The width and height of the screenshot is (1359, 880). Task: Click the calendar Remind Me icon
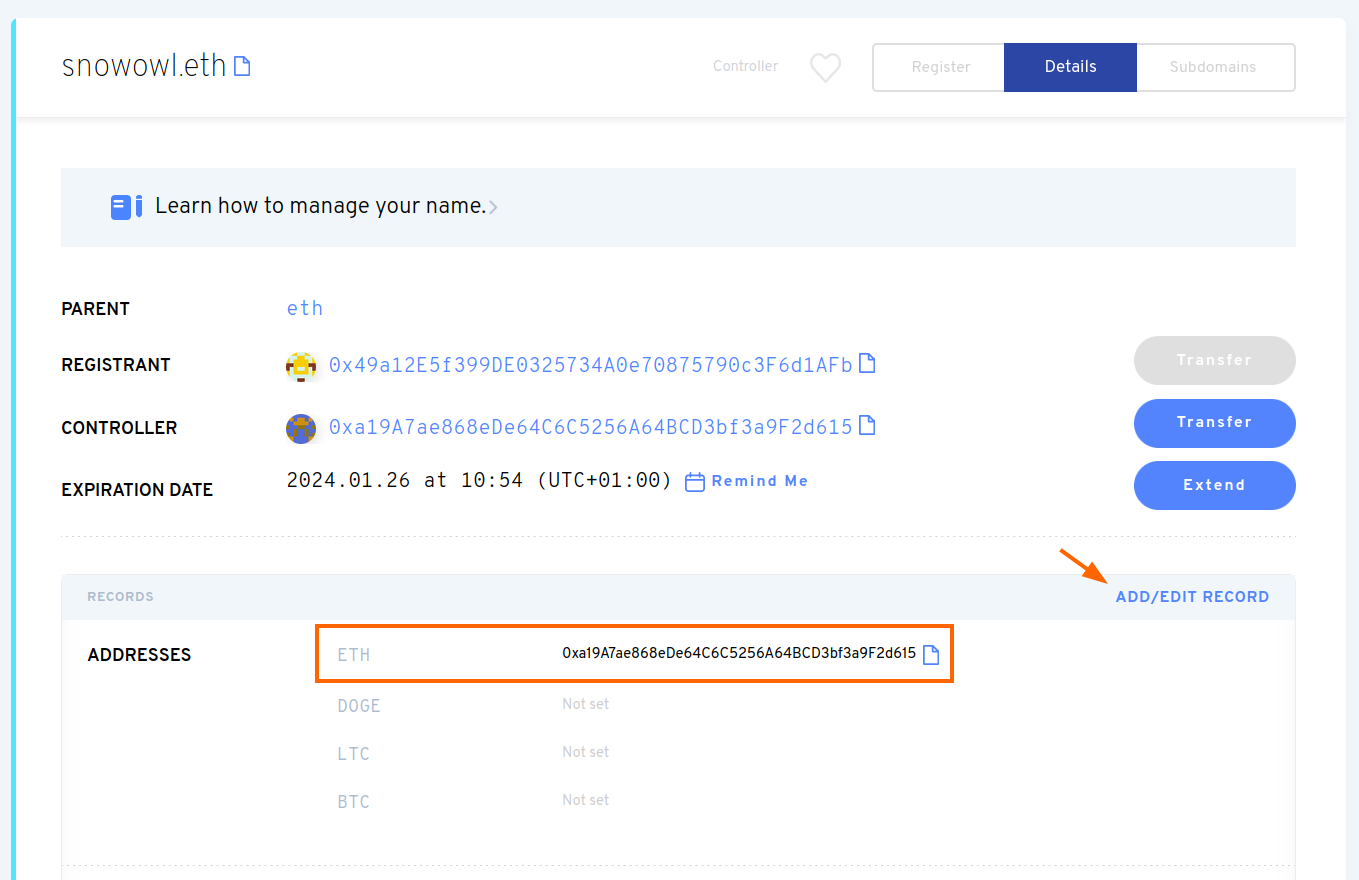(x=695, y=482)
